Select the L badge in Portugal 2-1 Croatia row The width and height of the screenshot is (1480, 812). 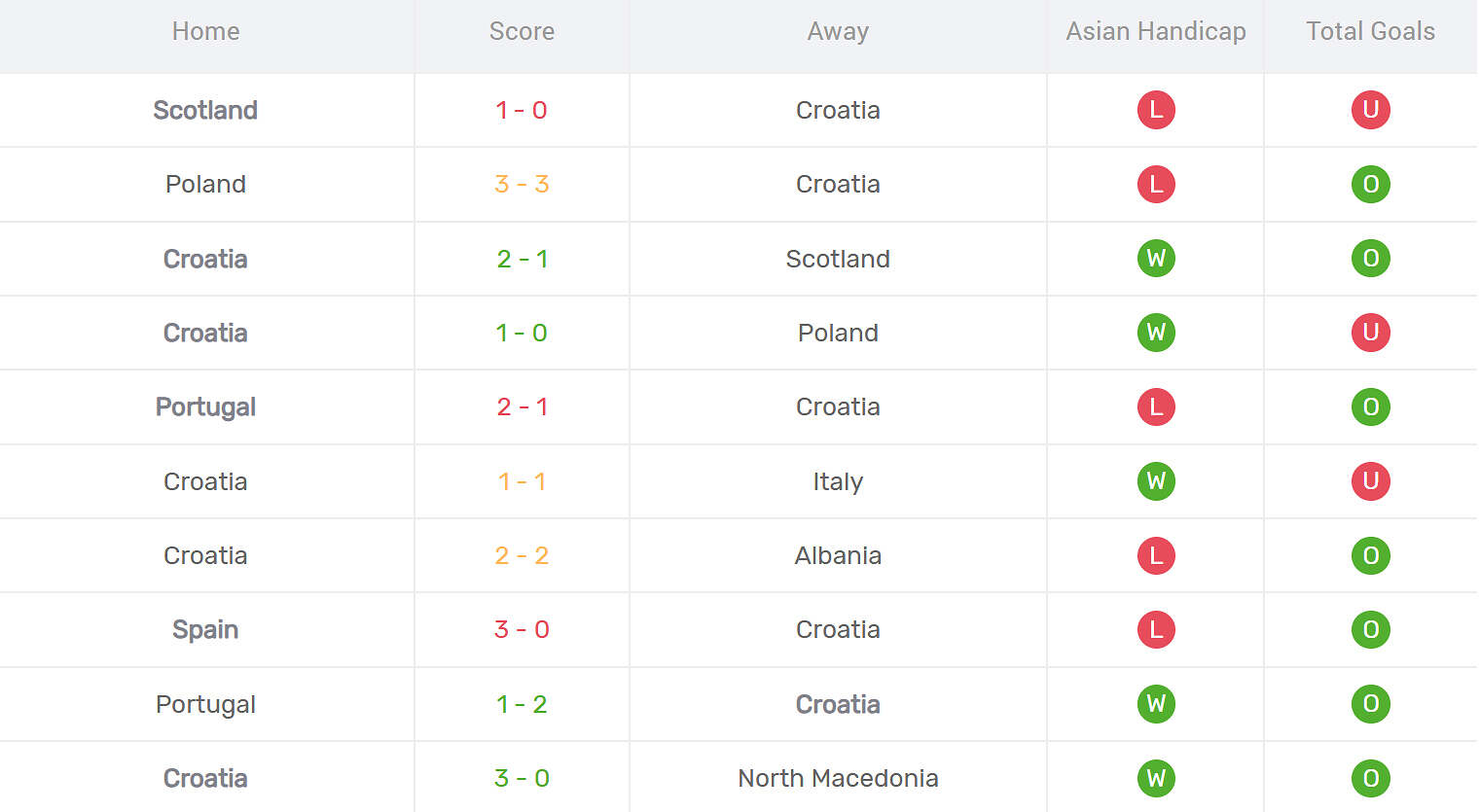pyautogui.click(x=1156, y=406)
